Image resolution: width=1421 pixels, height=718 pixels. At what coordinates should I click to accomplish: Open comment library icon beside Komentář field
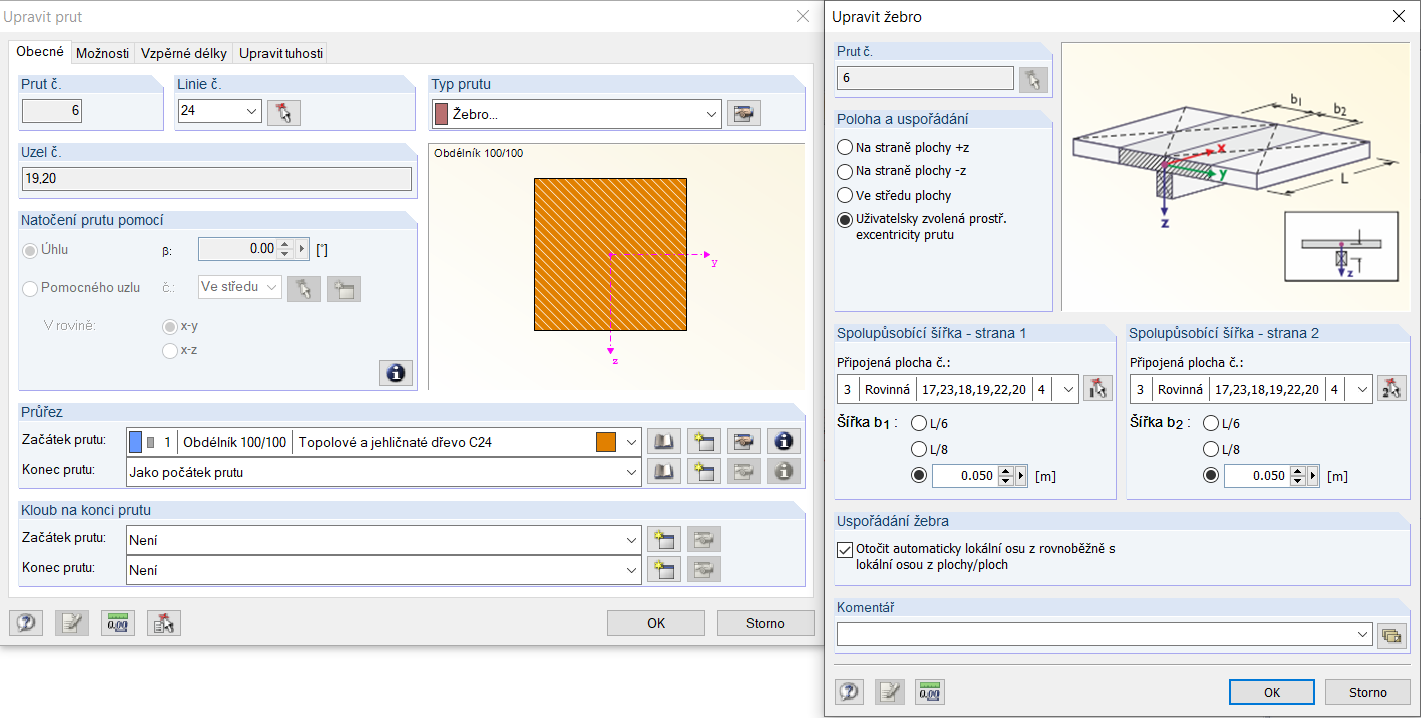(x=1391, y=634)
